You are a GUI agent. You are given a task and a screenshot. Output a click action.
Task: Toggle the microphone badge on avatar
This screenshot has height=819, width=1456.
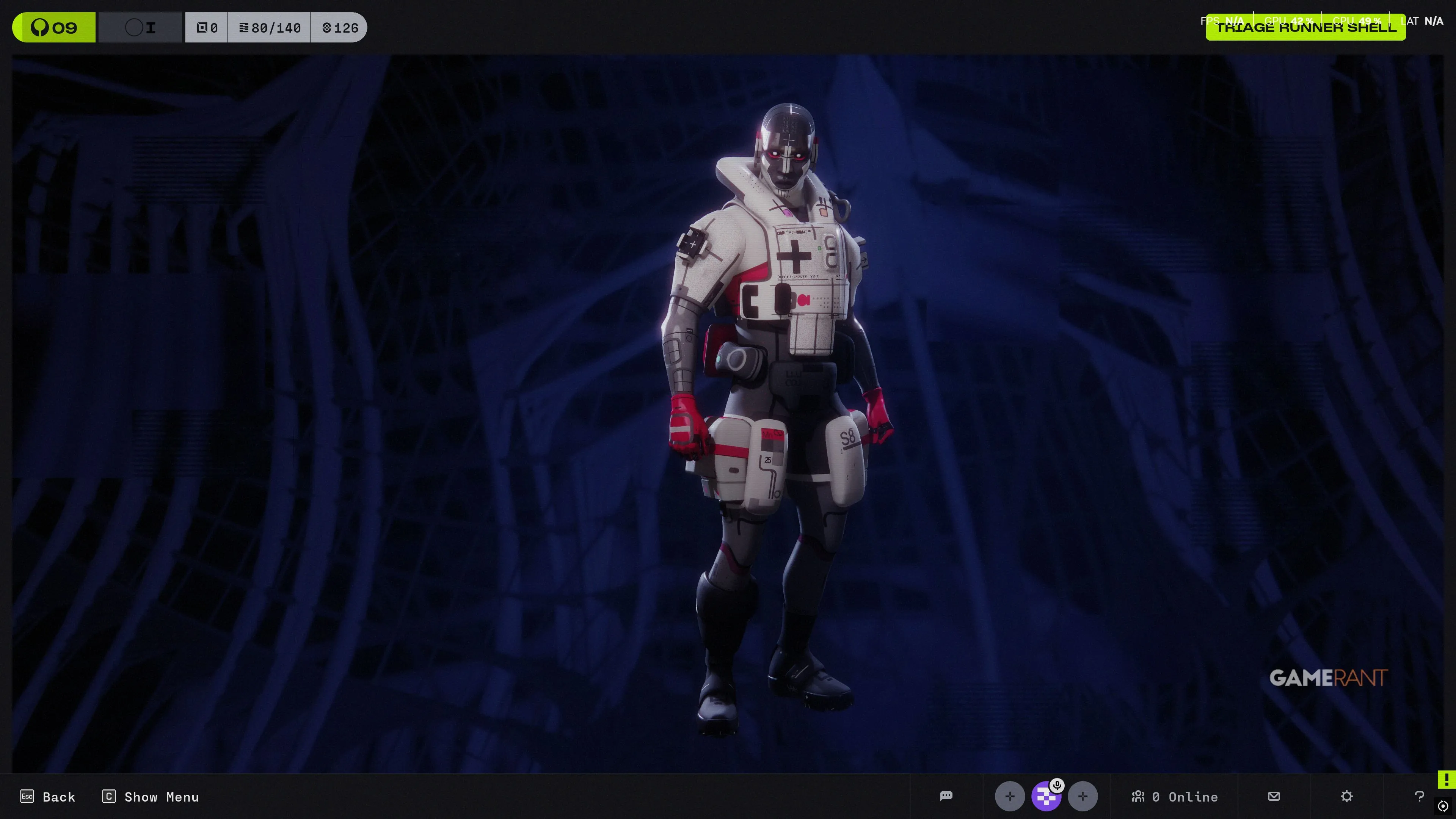1057,785
